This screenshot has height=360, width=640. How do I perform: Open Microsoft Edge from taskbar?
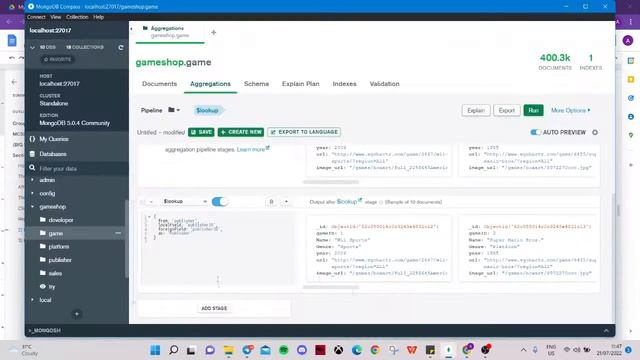(357, 350)
